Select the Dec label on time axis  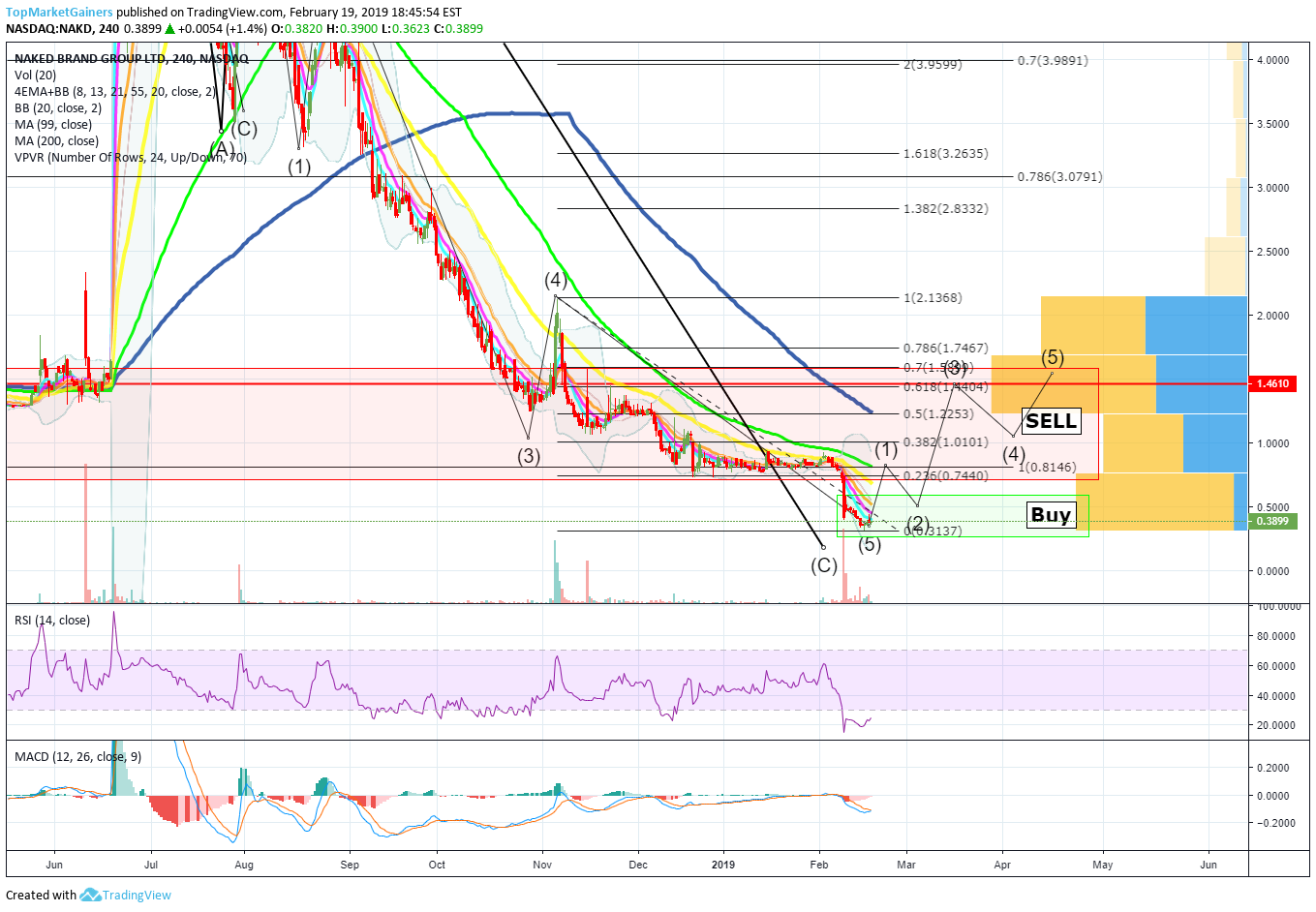pyautogui.click(x=637, y=865)
